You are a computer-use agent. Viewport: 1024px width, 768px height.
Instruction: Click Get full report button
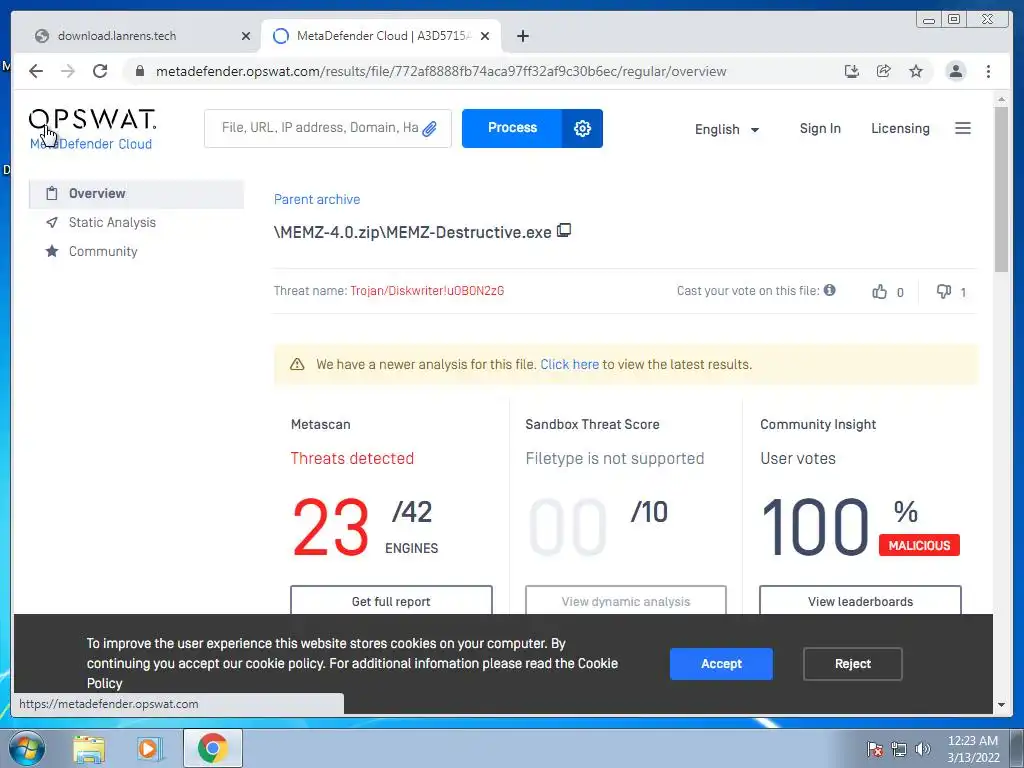click(x=391, y=600)
